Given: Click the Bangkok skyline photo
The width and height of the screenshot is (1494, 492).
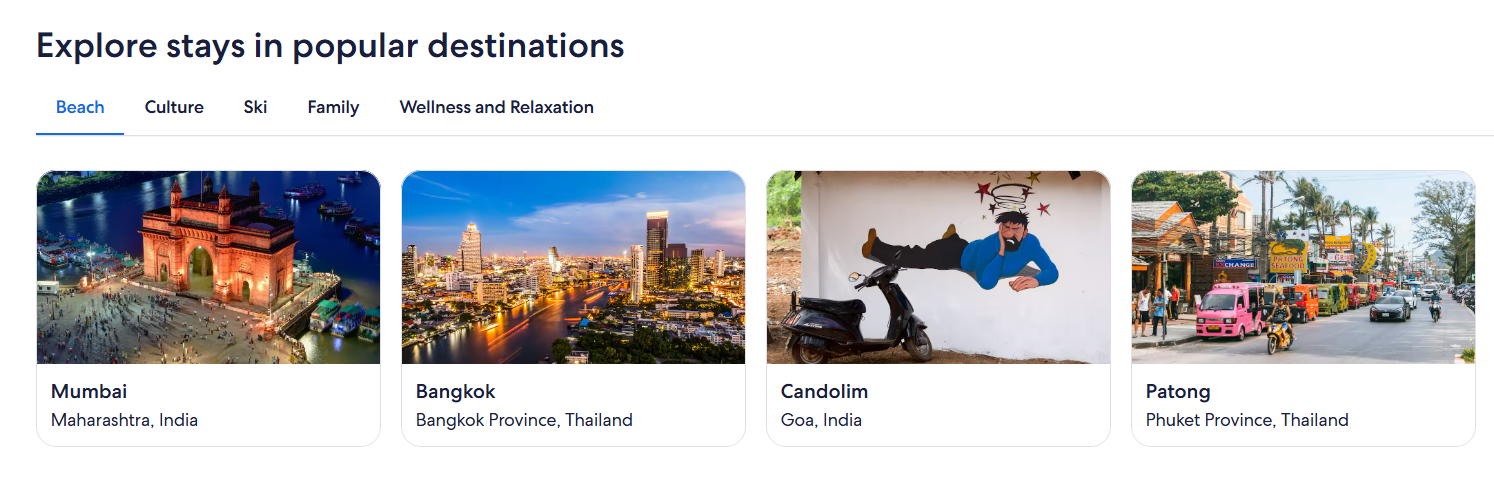Looking at the screenshot, I should 573,267.
